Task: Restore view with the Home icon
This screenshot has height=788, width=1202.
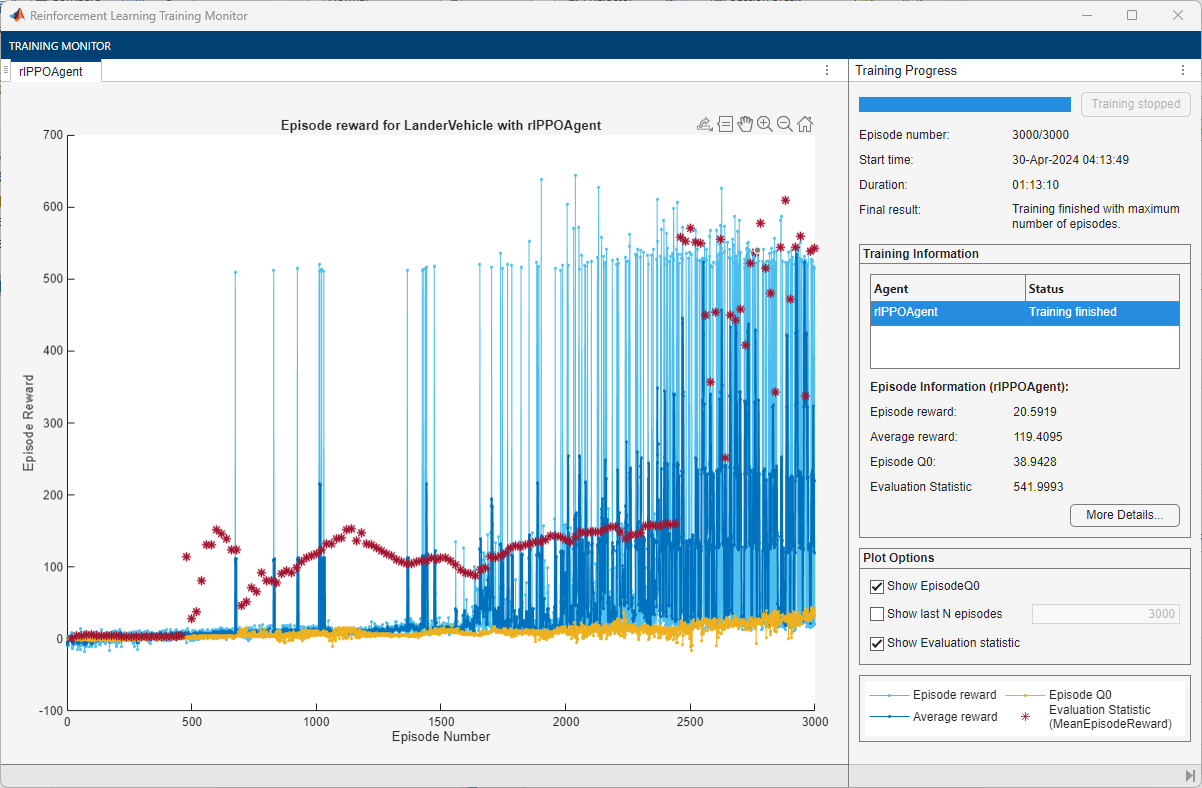Action: click(x=805, y=124)
